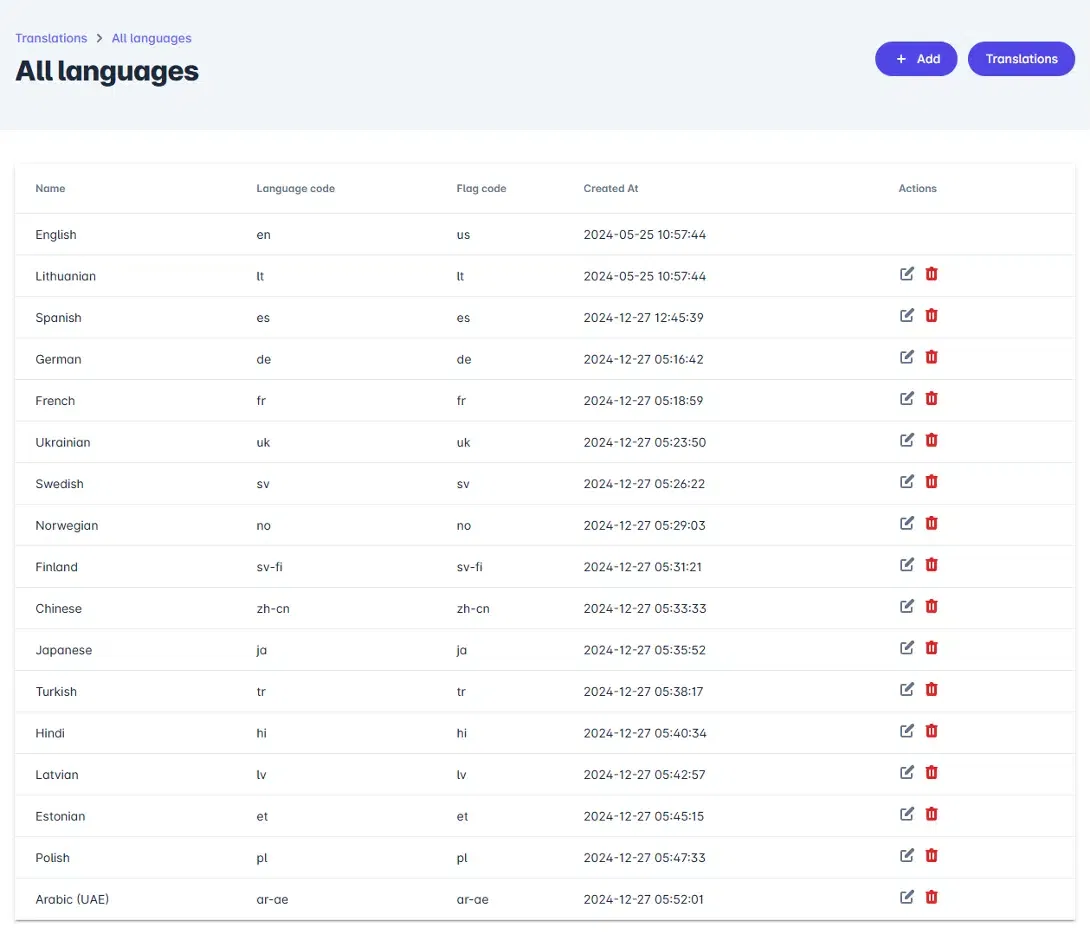Edit the Polish language entry

click(x=907, y=855)
